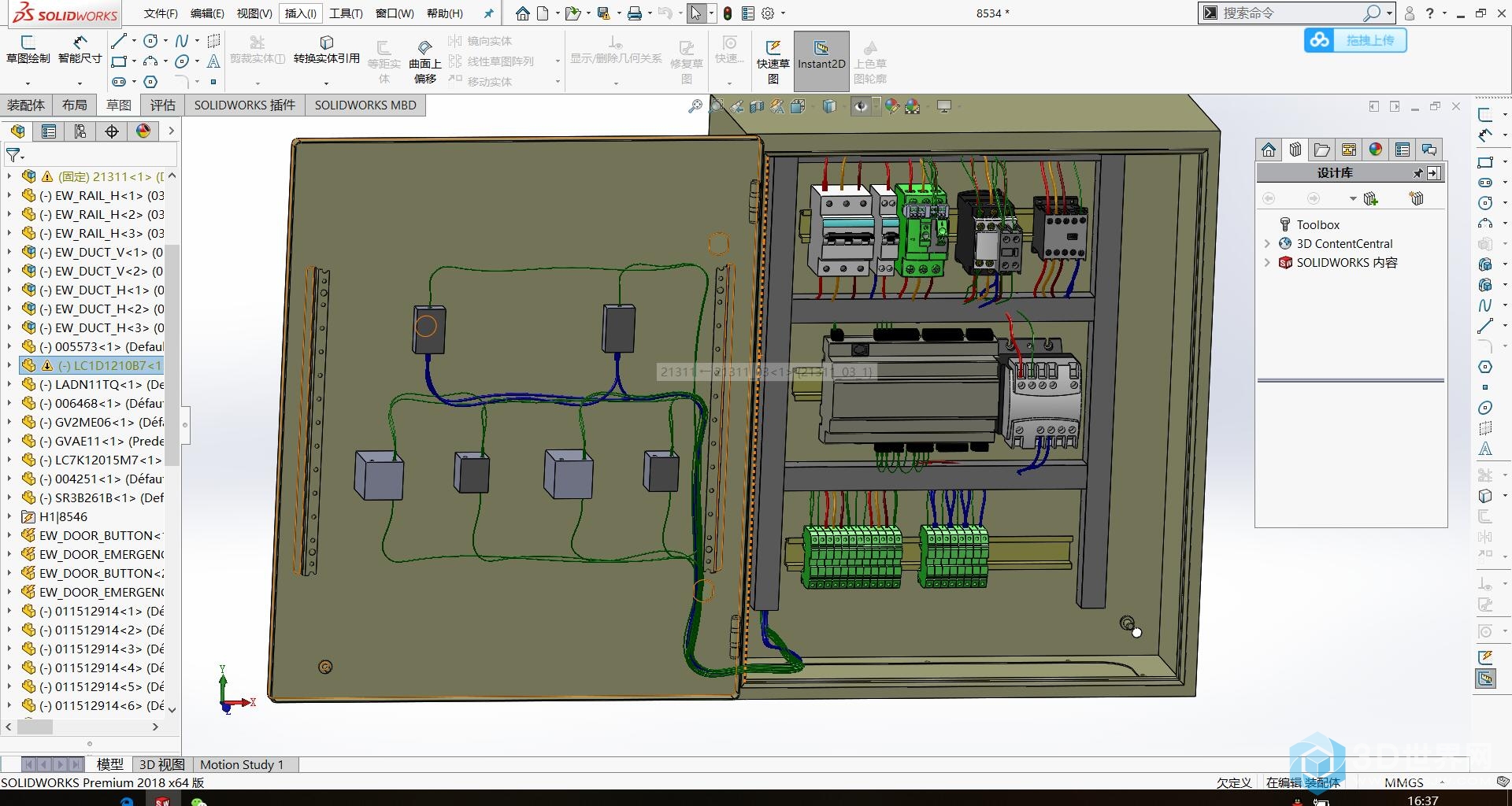Image resolution: width=1512 pixels, height=806 pixels.
Task: Open the Sketch (草图绘制) dropdown arrow
Action: point(28,83)
